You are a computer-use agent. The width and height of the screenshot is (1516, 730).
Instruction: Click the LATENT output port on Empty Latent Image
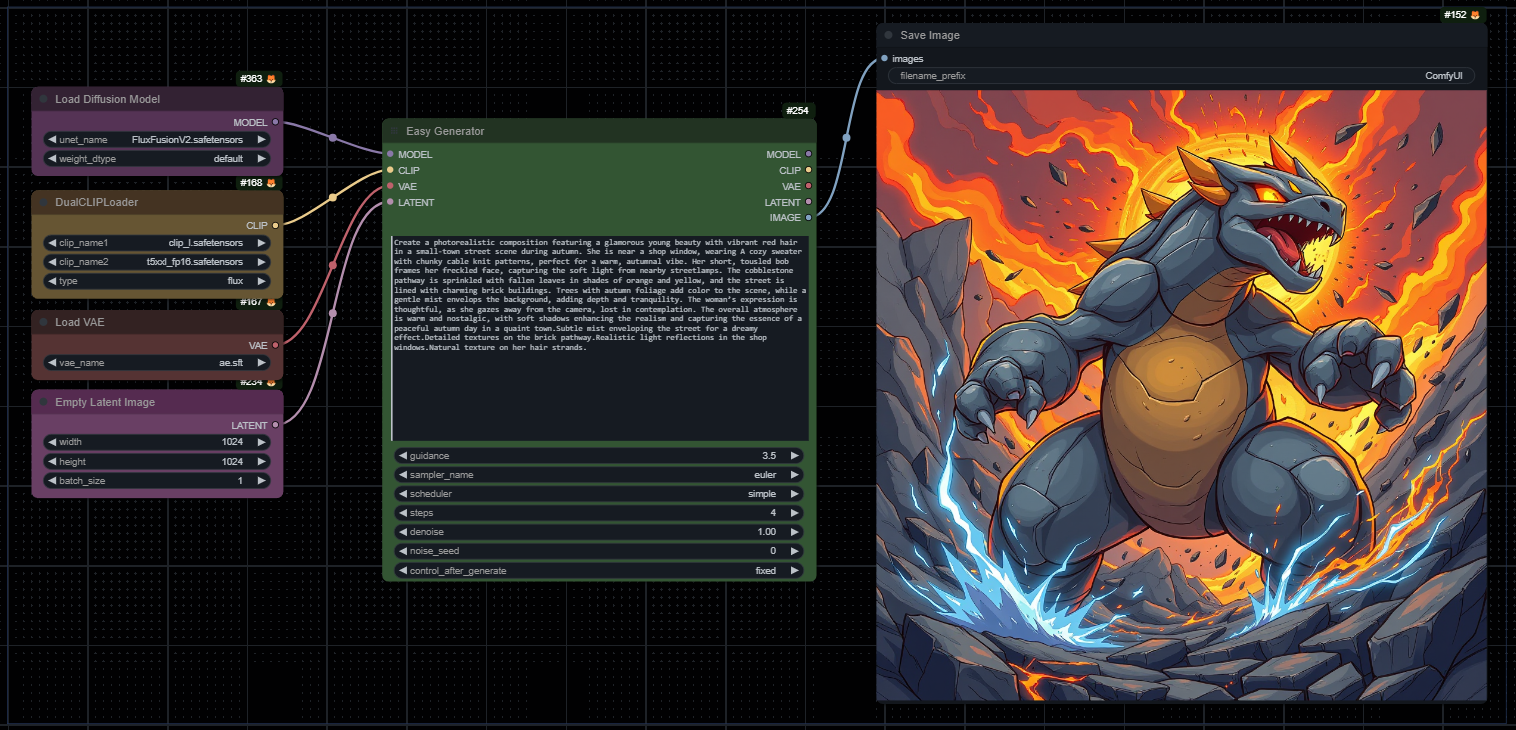[x=276, y=425]
